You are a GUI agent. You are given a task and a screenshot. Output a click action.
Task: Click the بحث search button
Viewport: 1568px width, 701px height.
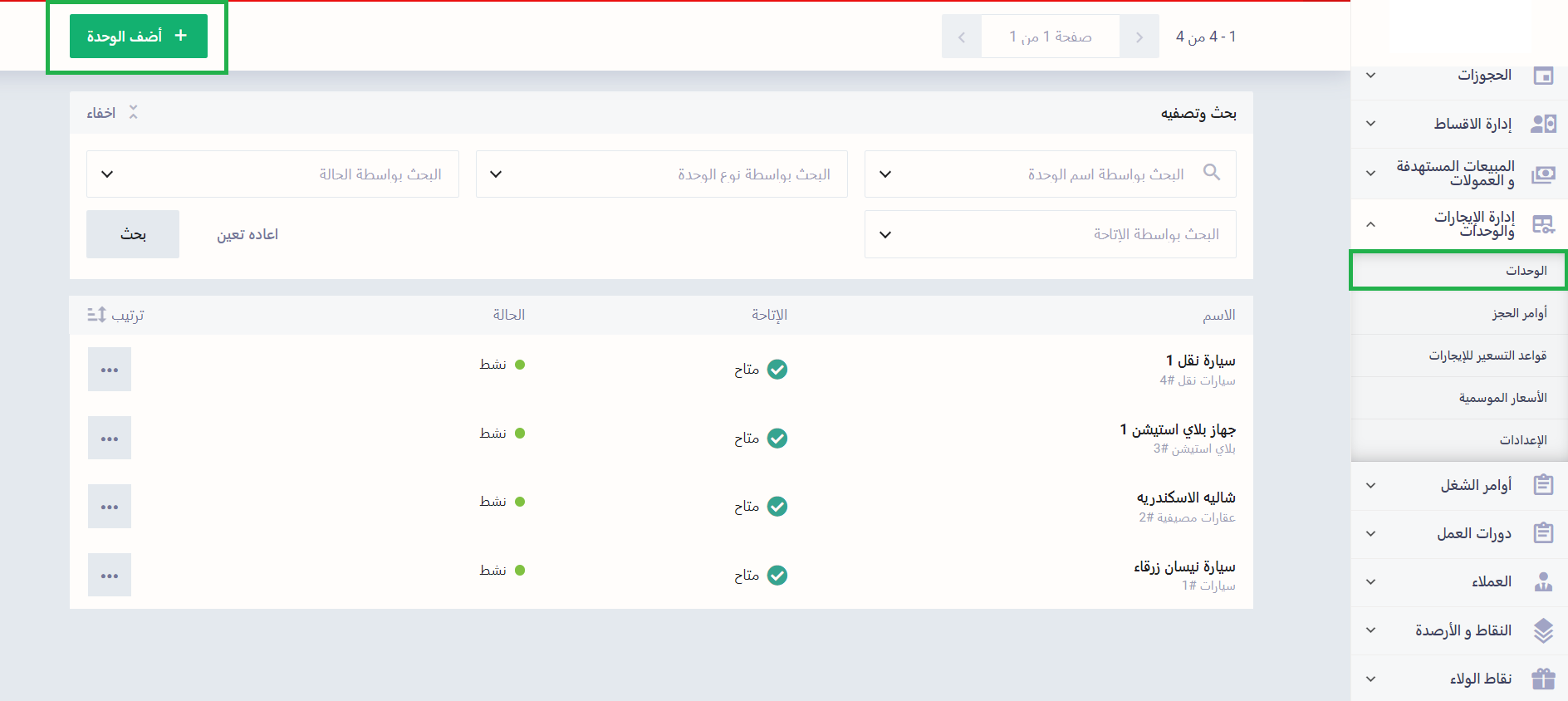133,234
